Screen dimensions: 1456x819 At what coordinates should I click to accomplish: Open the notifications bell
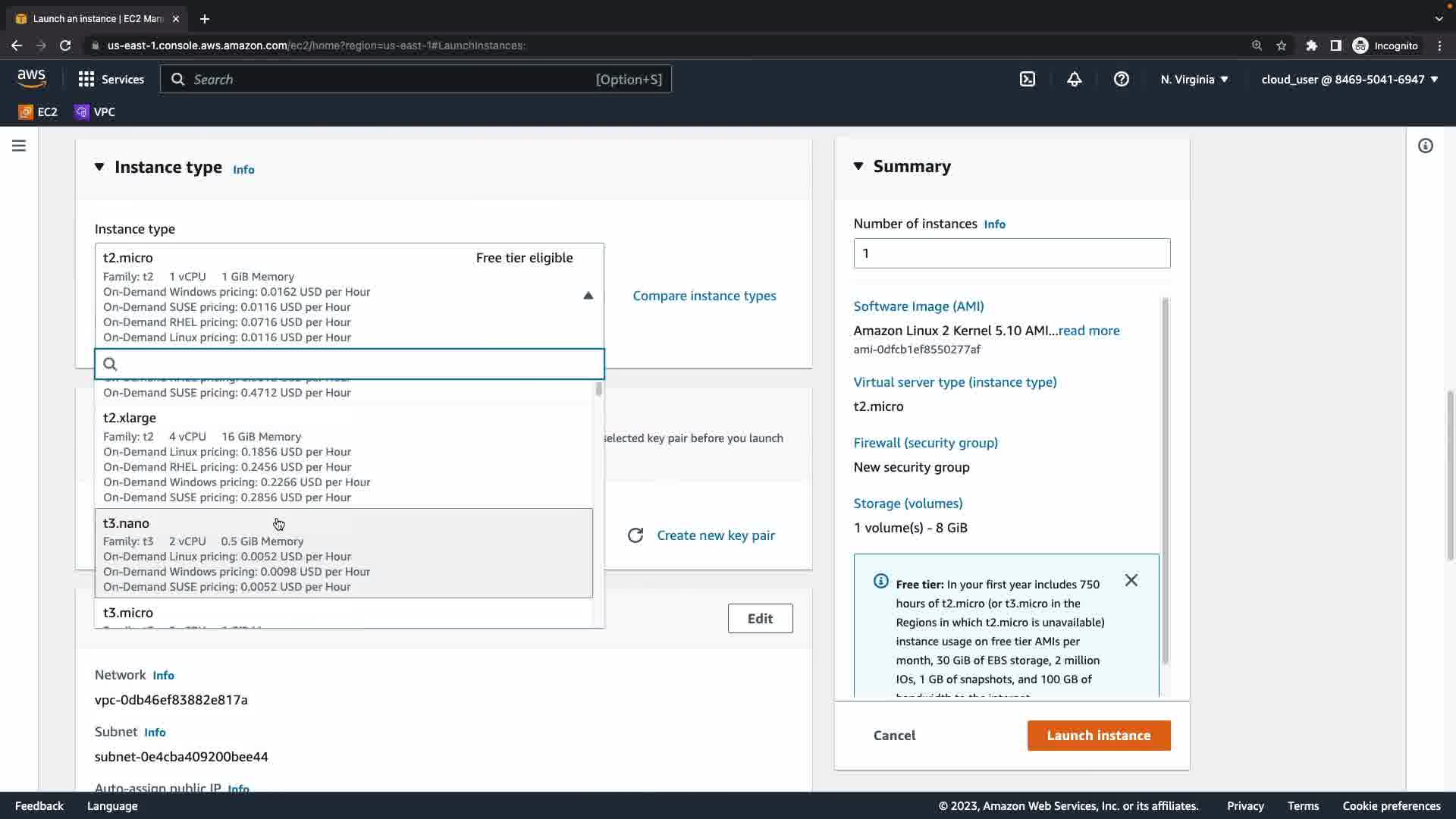(x=1074, y=79)
